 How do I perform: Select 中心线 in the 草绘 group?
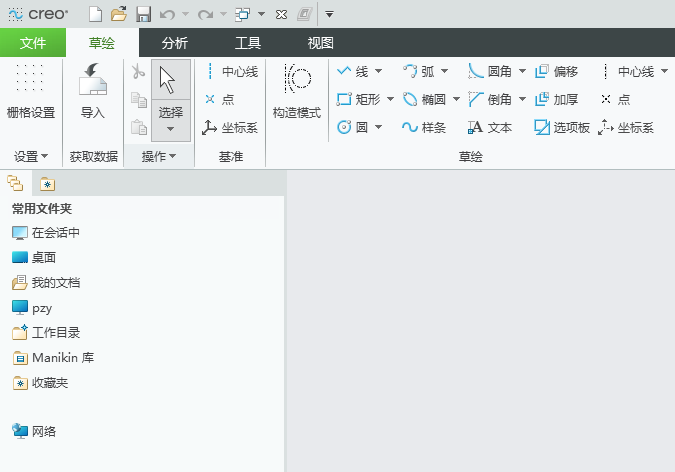pos(629,71)
